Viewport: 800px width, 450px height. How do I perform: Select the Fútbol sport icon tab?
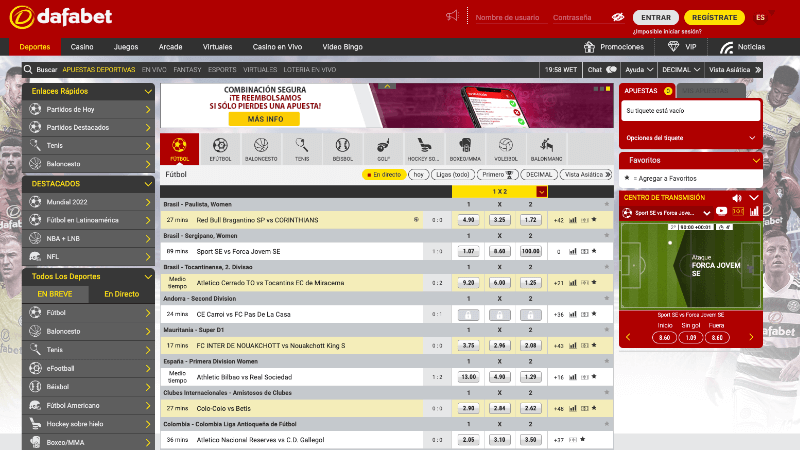[179, 149]
